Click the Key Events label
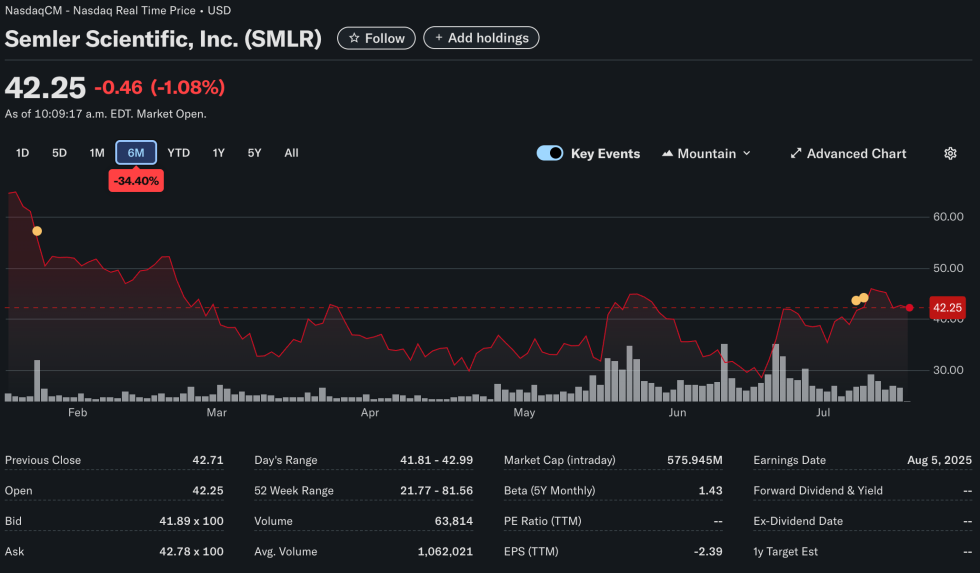 click(605, 154)
